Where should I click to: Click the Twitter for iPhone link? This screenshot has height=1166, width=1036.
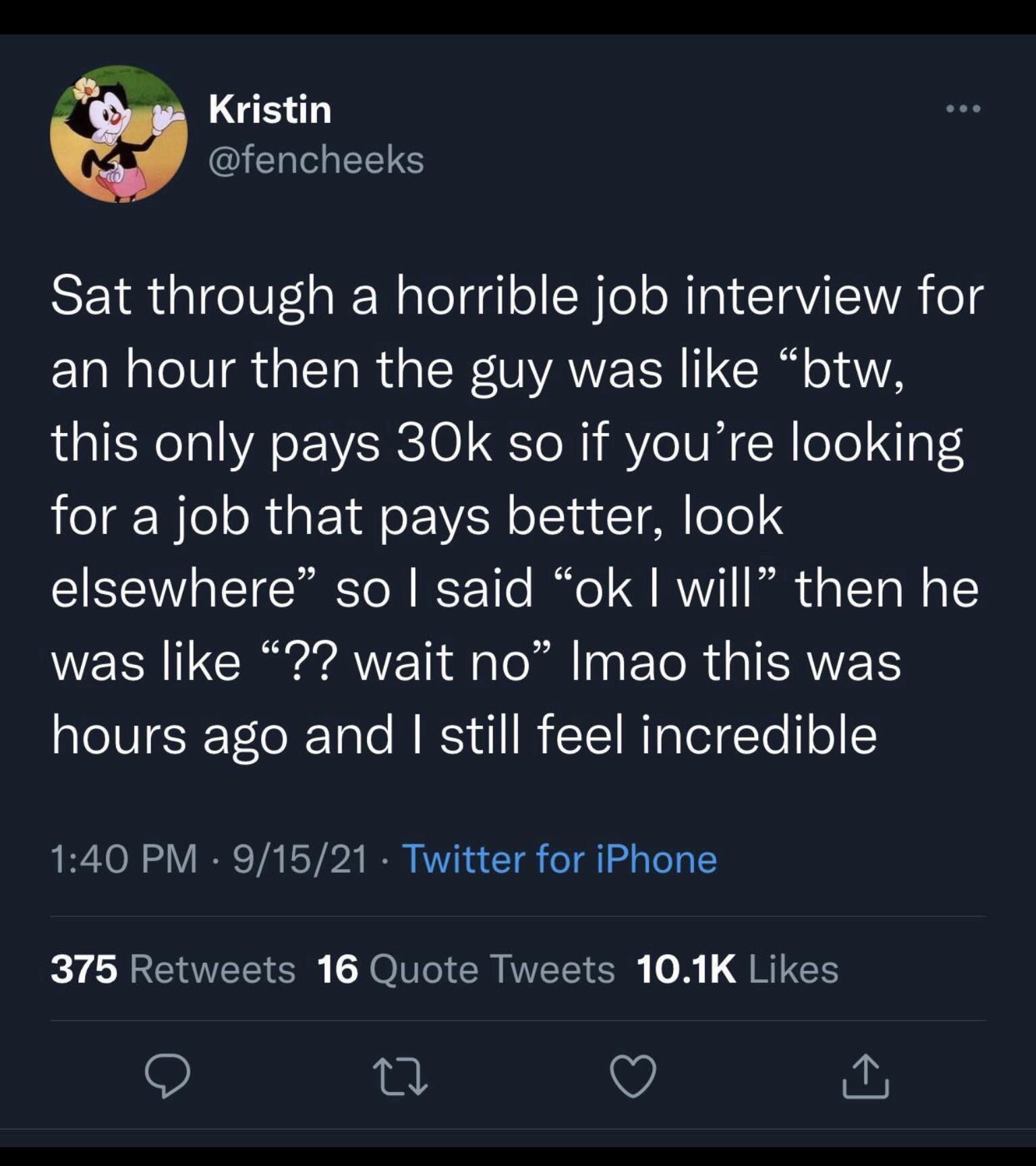tap(559, 859)
